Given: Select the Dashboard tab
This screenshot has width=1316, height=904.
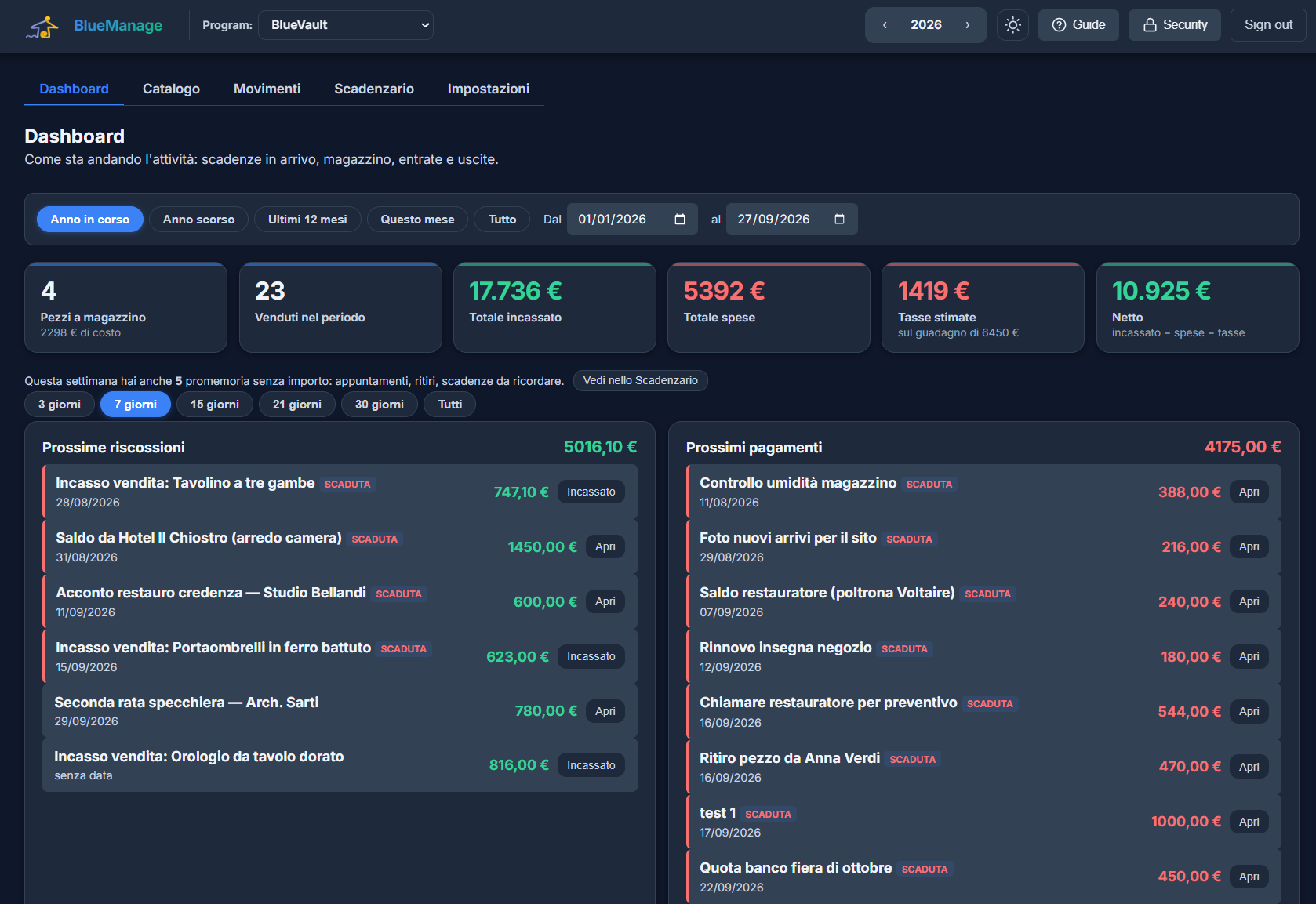Looking at the screenshot, I should click(x=74, y=89).
